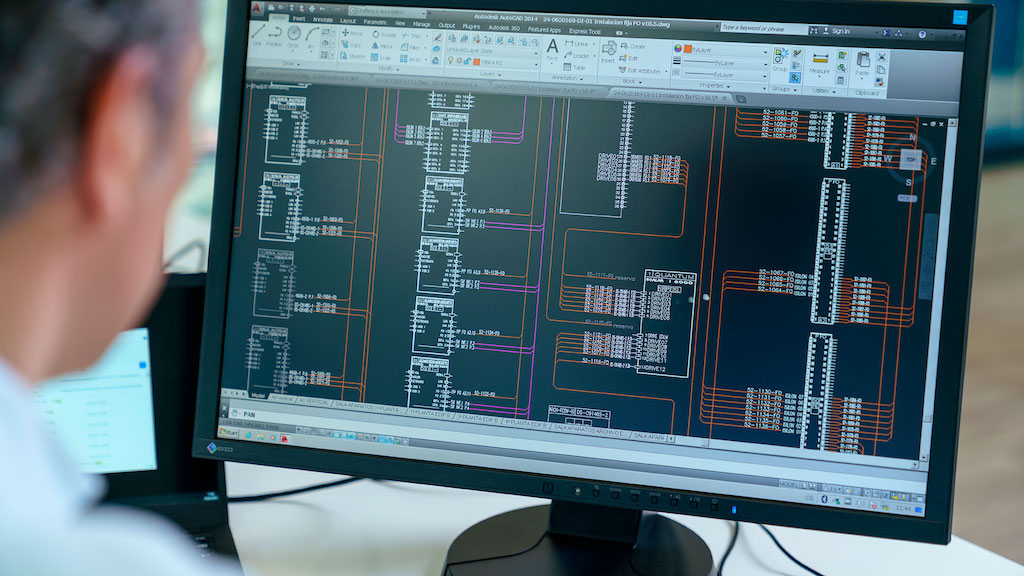
Task: Click the Linear dimension tool
Action: tap(576, 44)
